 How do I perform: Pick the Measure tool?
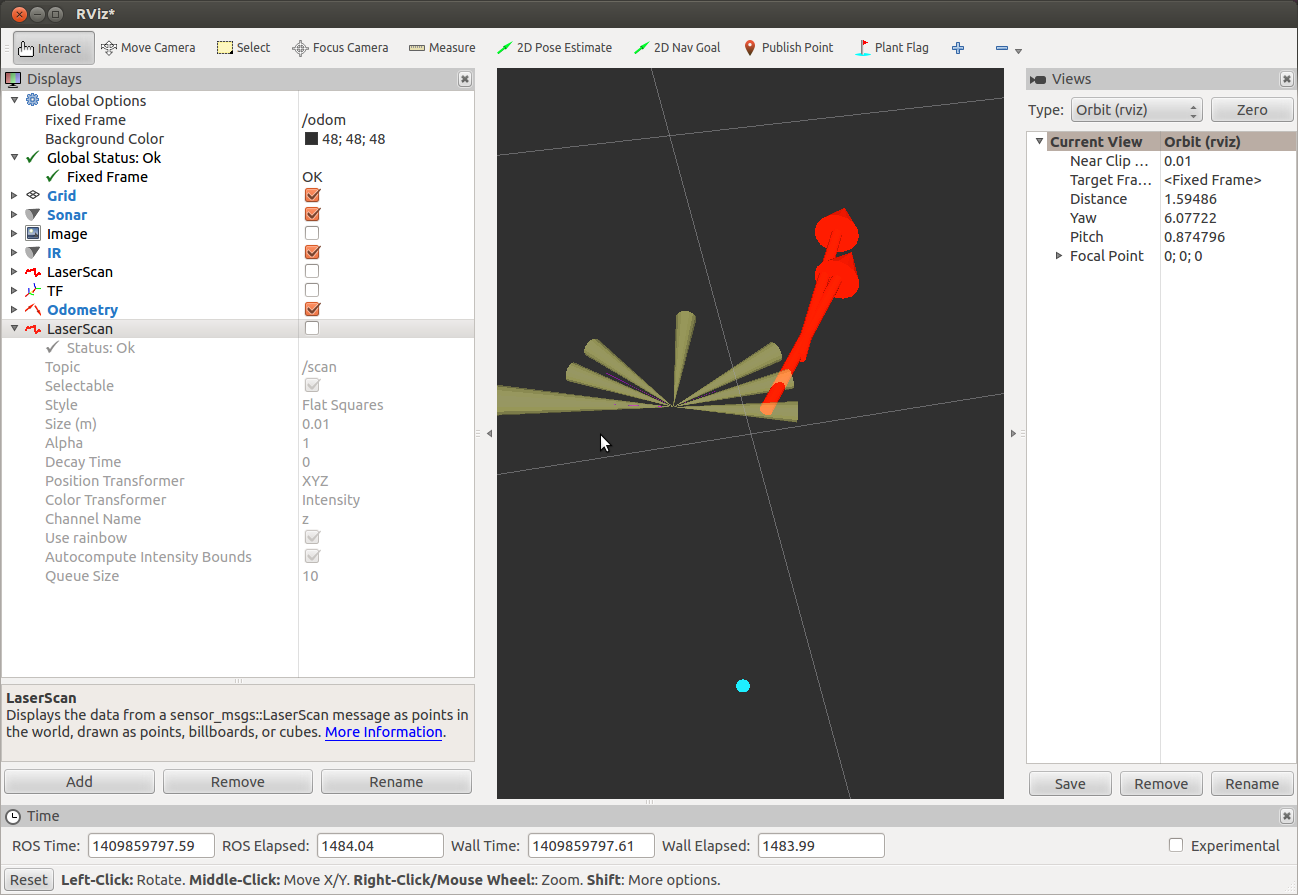point(442,48)
